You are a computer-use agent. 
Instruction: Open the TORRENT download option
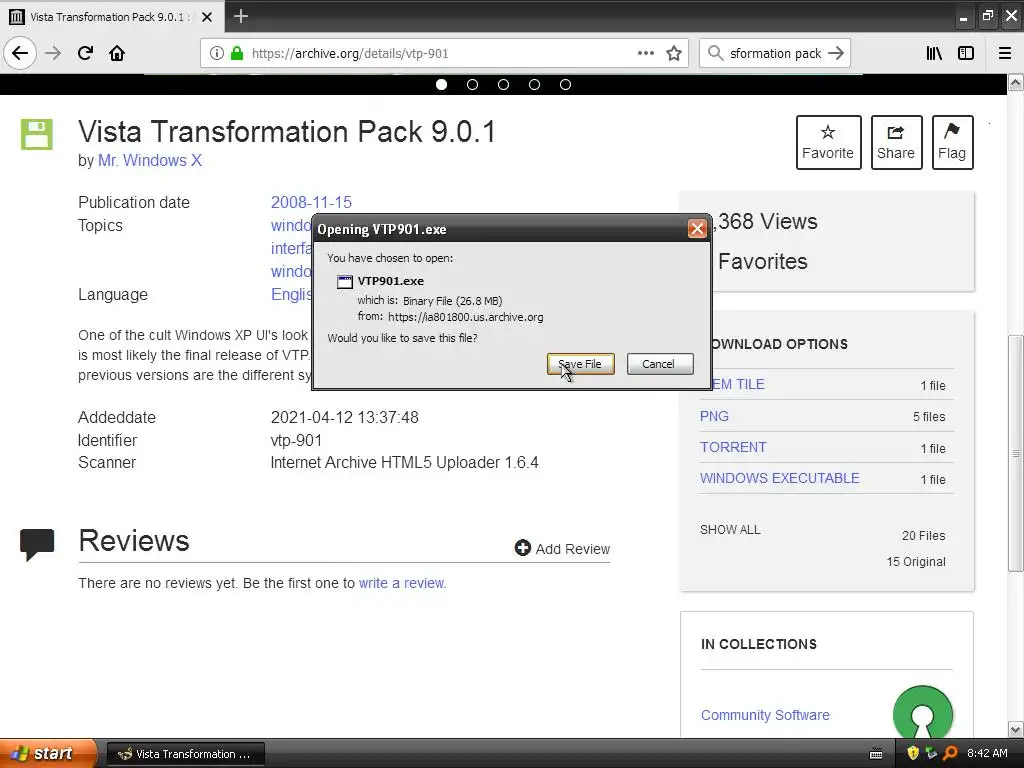pyautogui.click(x=733, y=447)
